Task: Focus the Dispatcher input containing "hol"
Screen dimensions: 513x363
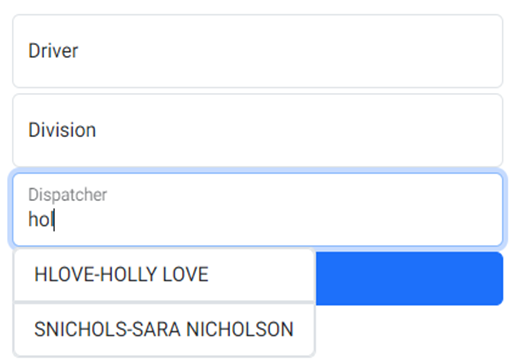Action: [257, 210]
